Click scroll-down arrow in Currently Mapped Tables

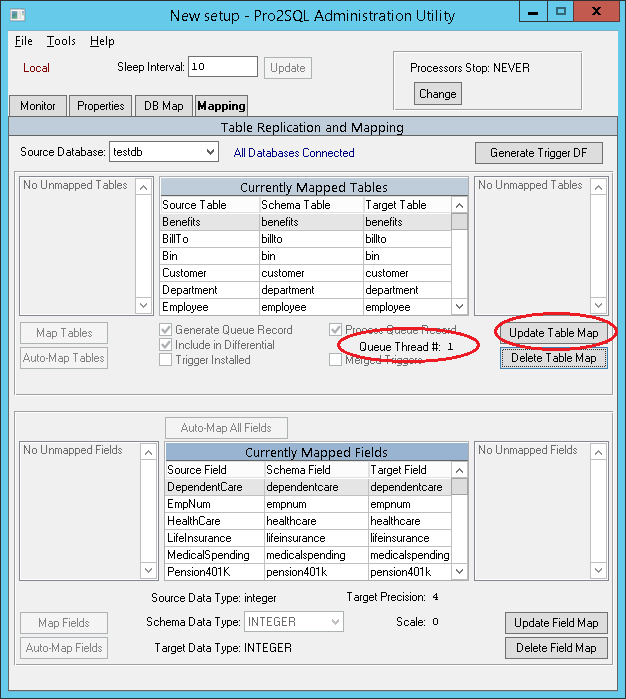[459, 307]
